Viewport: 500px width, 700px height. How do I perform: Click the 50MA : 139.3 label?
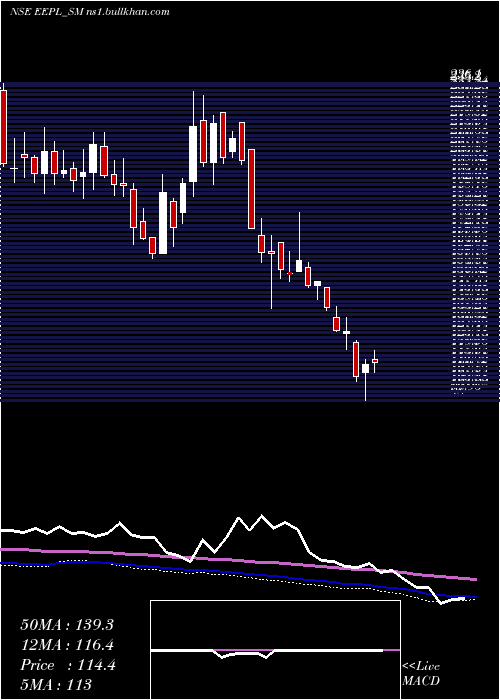click(67, 625)
